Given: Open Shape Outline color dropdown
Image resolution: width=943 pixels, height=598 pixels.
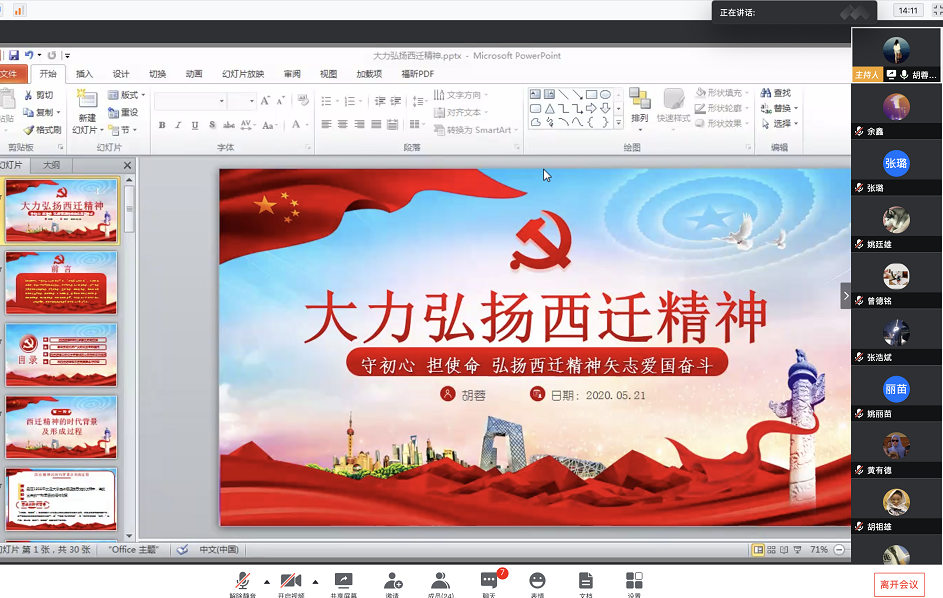Looking at the screenshot, I should point(722,108).
